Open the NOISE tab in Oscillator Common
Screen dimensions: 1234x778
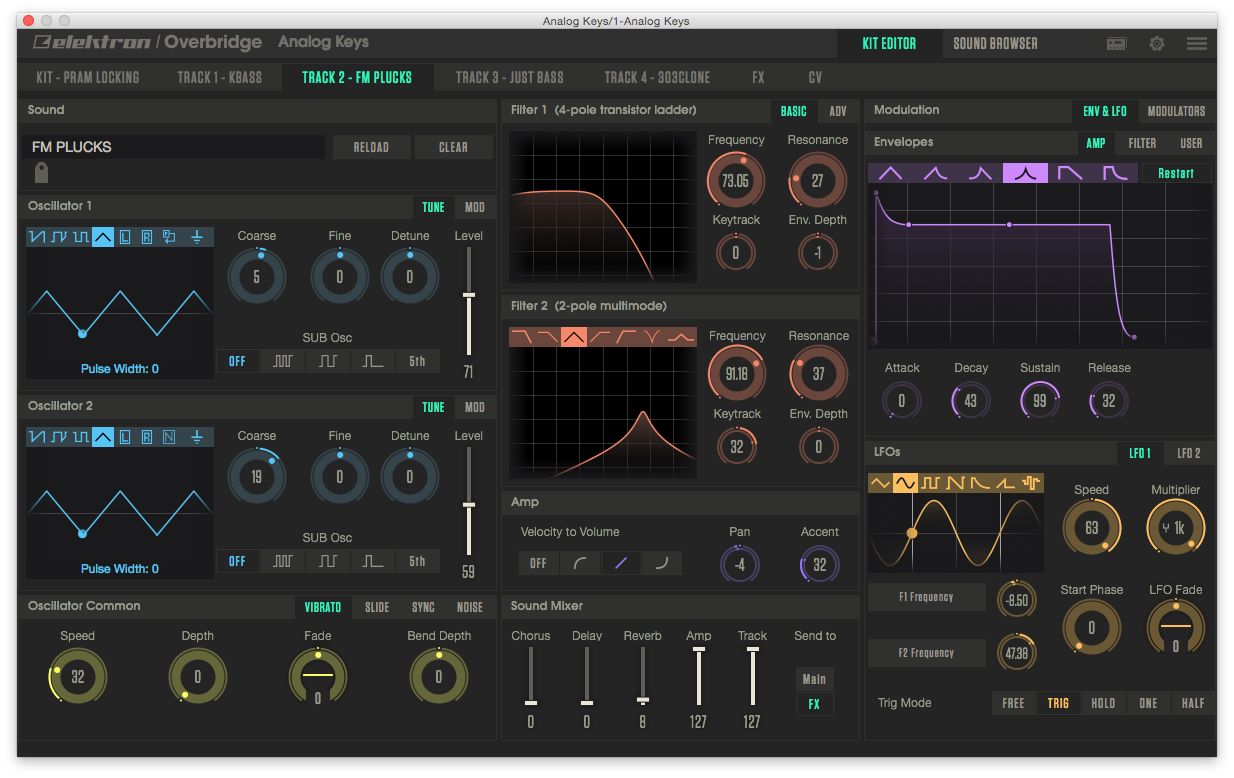coord(470,607)
